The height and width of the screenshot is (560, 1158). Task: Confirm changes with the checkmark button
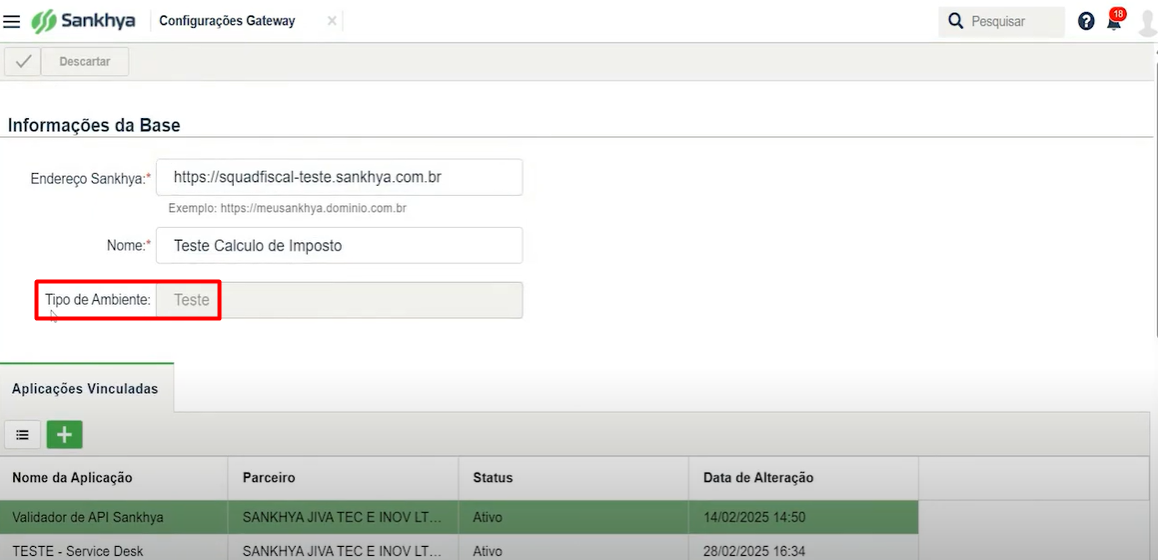click(x=23, y=61)
